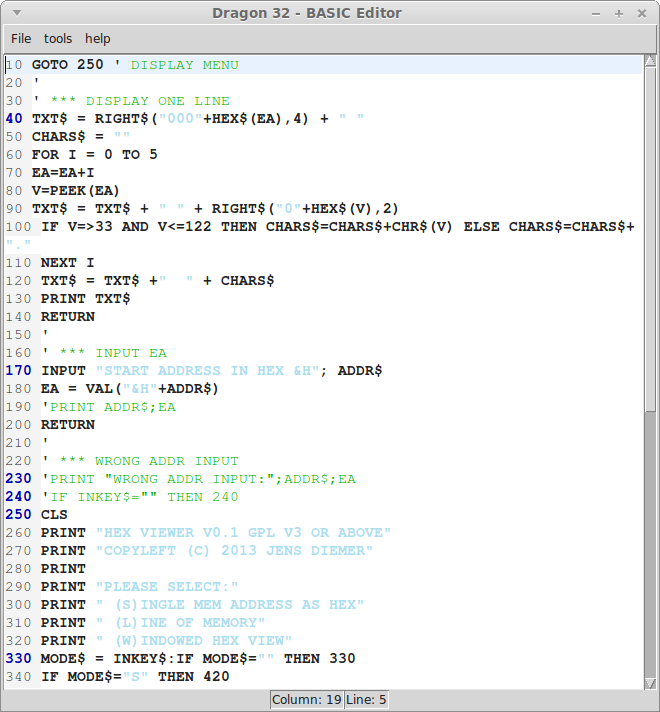Image resolution: width=660 pixels, height=712 pixels.
Task: Click the (W)INDOWED HEX VIEW string
Action: click(x=194, y=641)
